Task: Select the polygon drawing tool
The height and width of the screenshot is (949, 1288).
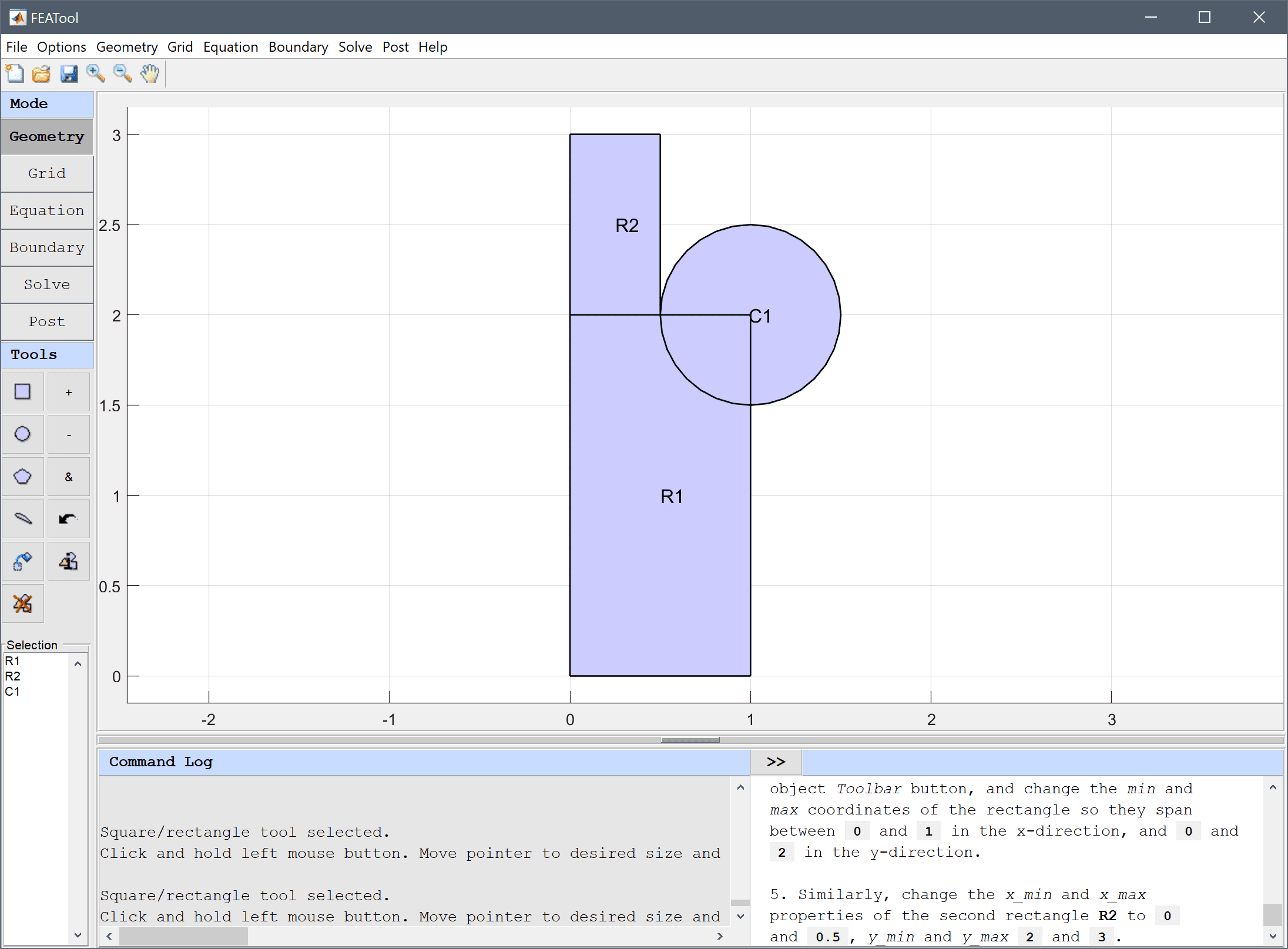Action: (x=23, y=477)
